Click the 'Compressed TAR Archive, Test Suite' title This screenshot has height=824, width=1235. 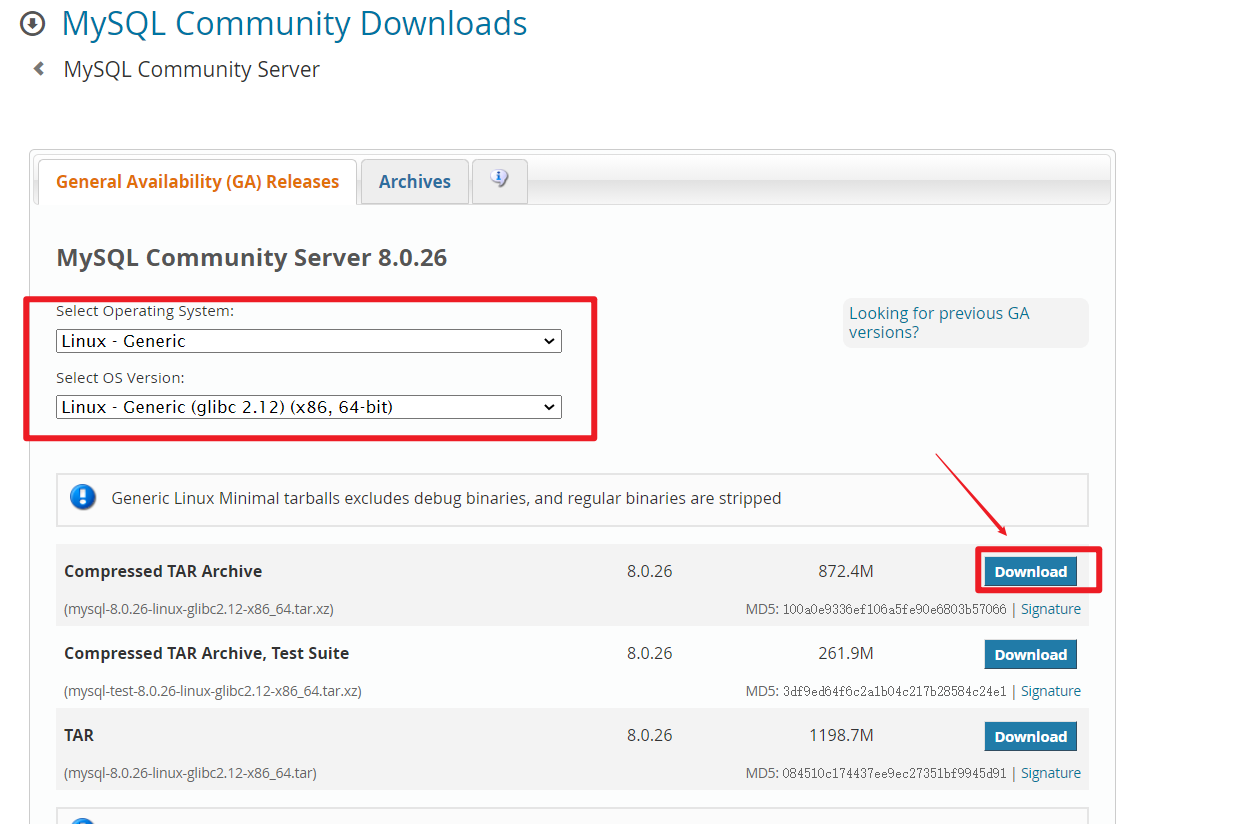(x=207, y=654)
